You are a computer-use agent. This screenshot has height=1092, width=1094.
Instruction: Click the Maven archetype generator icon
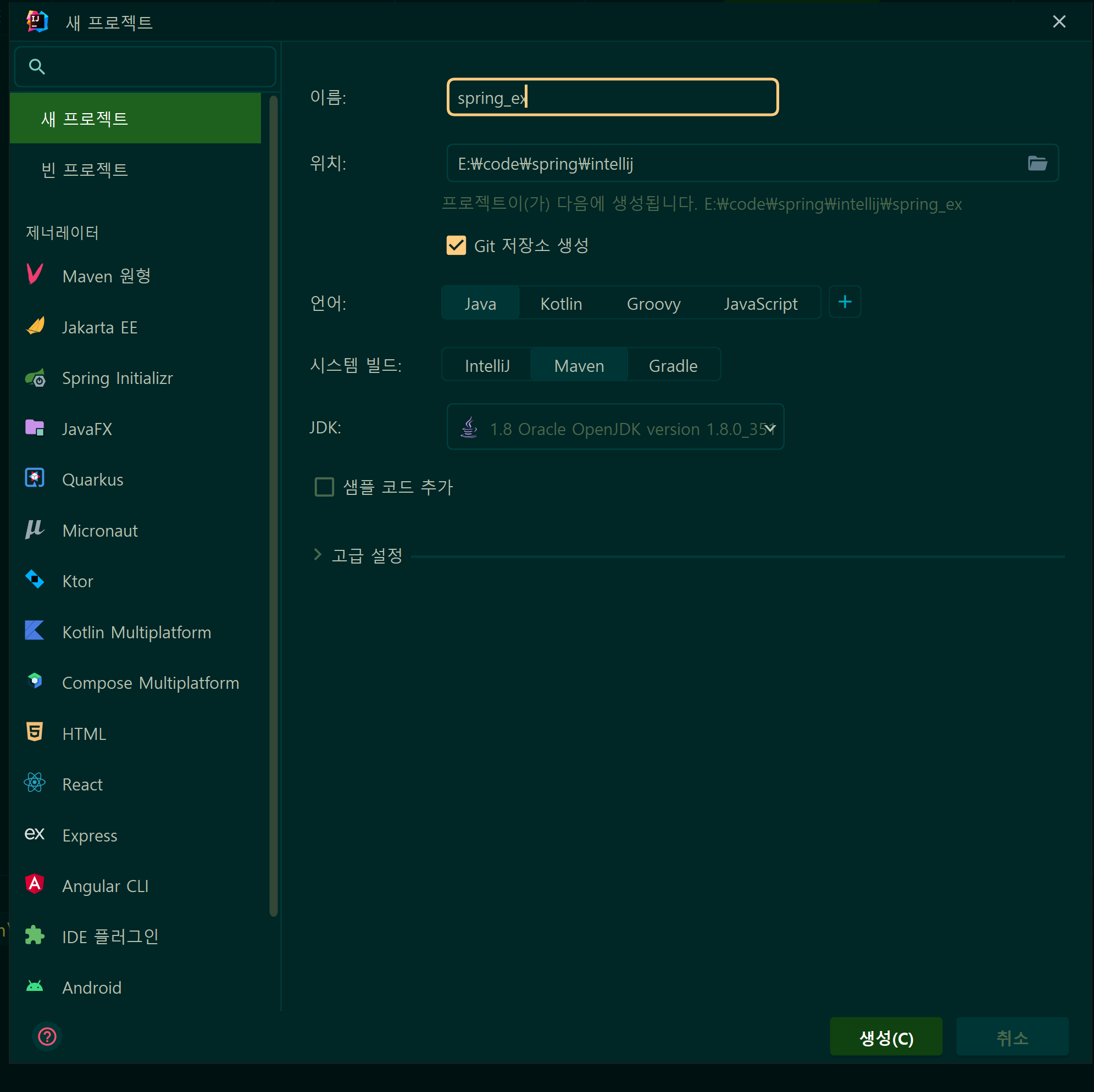coord(35,275)
